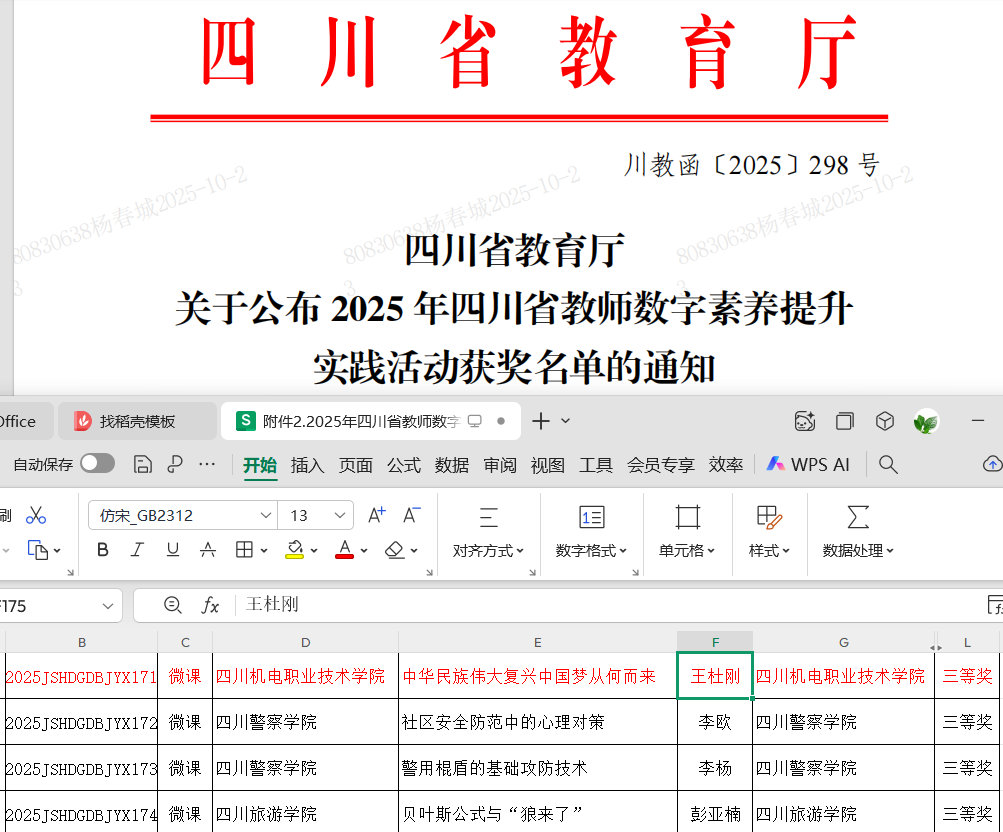Expand the 对齐方式 alignment dropdown
Image resolution: width=1003 pixels, height=832 pixels.
489,550
